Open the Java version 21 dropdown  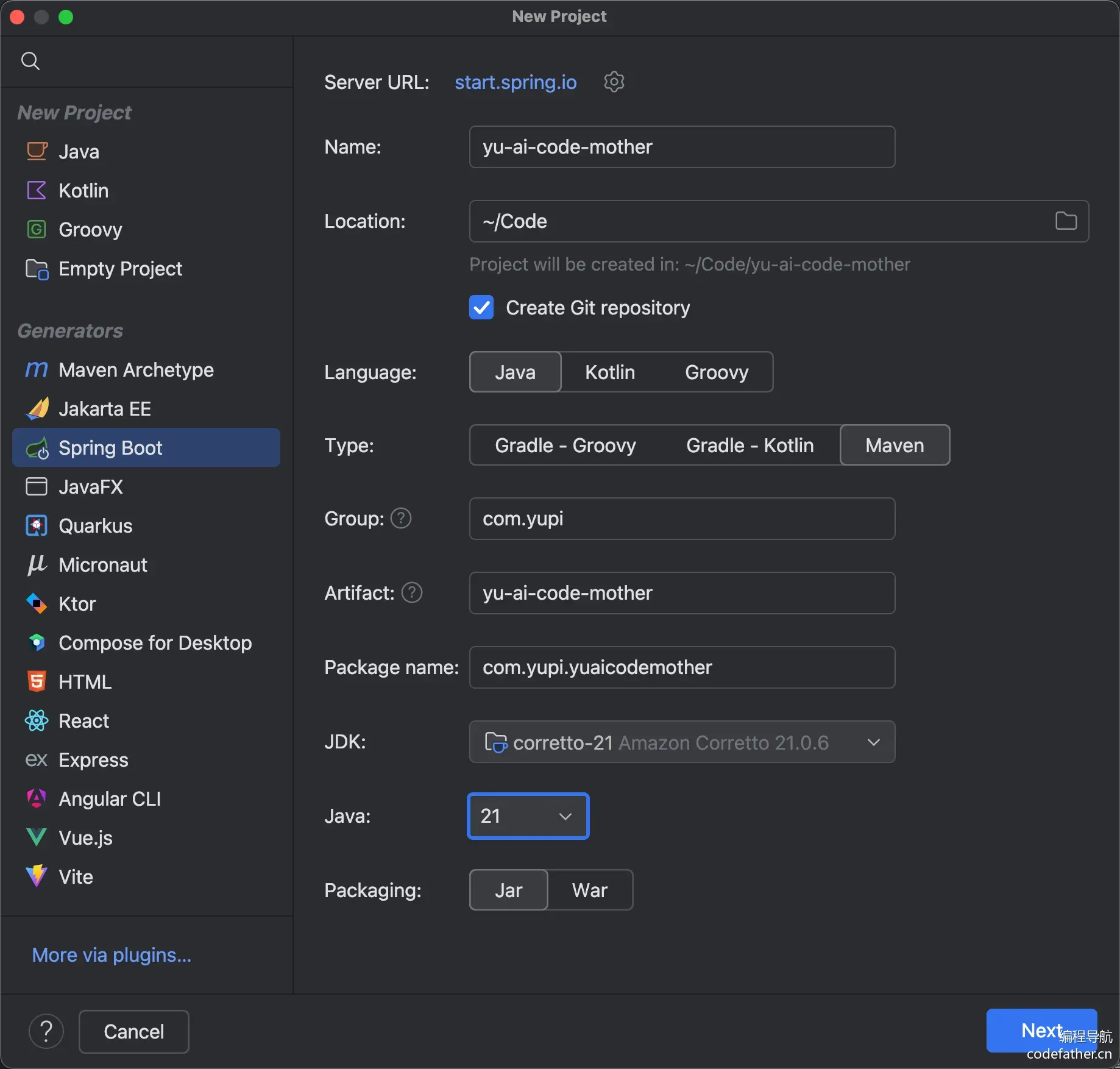click(528, 816)
